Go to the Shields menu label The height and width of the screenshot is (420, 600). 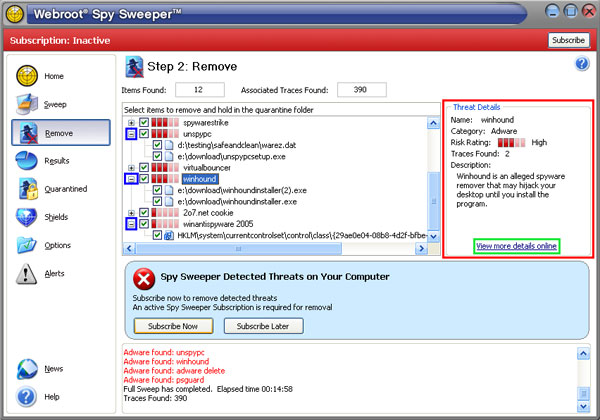coord(56,217)
